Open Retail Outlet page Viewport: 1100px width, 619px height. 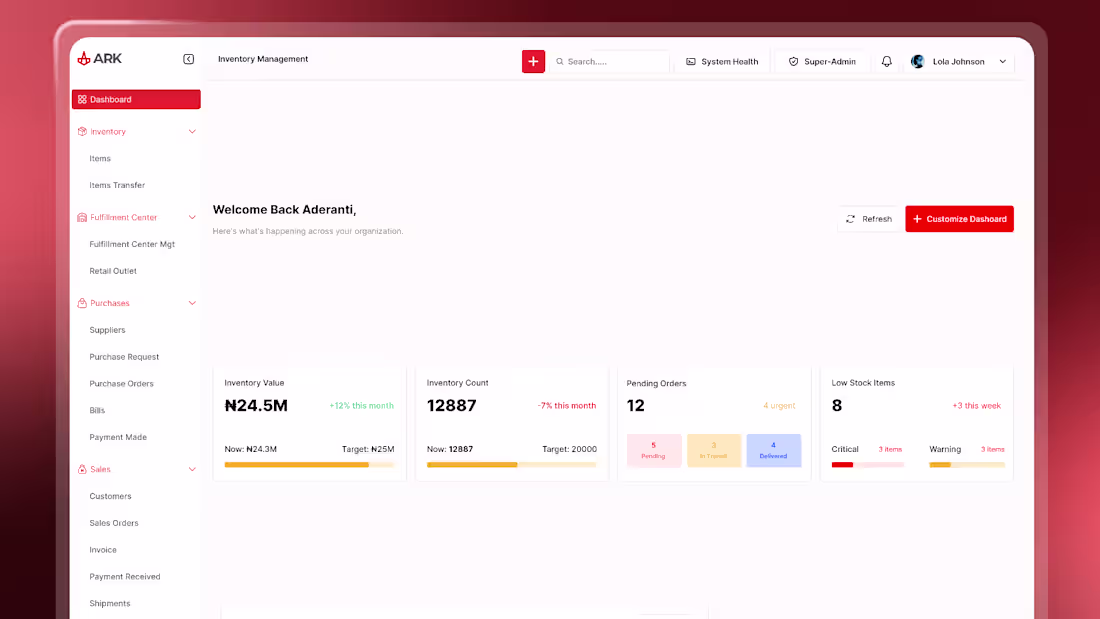click(113, 271)
